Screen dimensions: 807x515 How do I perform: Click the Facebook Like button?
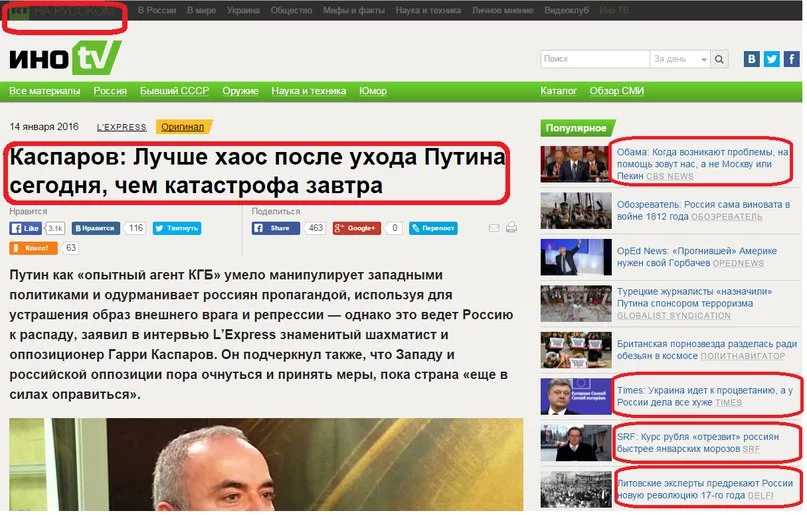click(25, 228)
